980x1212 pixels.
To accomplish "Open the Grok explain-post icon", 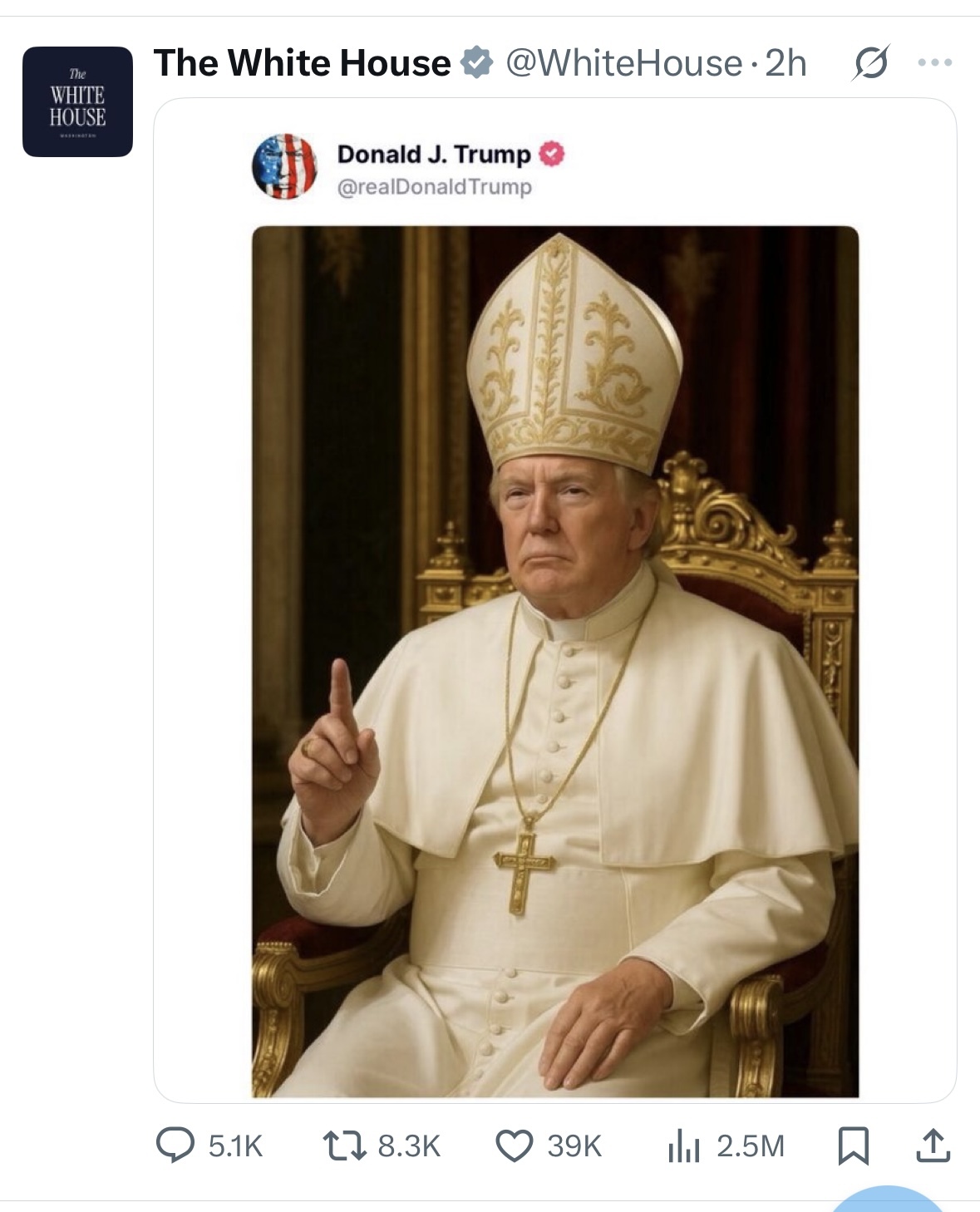I will click(x=870, y=62).
